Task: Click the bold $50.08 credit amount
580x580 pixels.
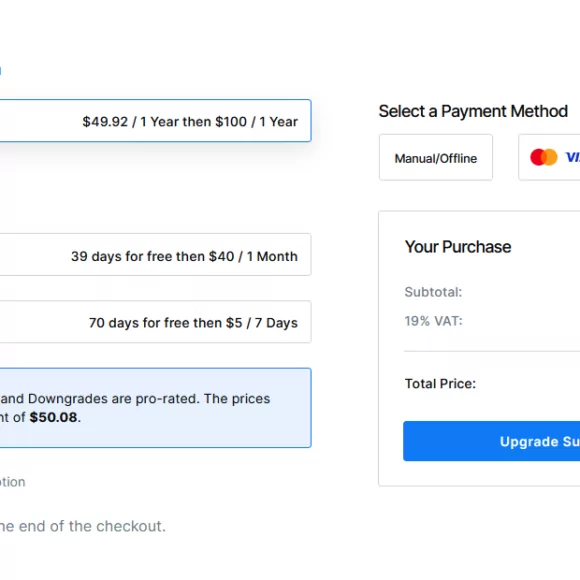Action: 54,417
